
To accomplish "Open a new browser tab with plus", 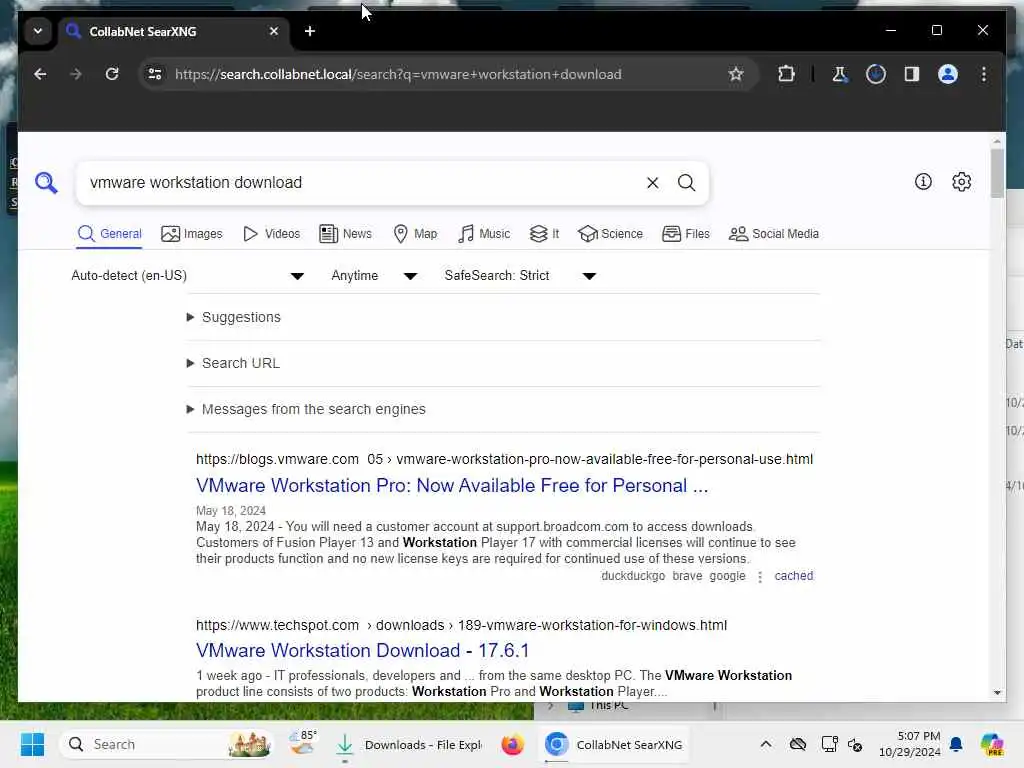I will (310, 31).
